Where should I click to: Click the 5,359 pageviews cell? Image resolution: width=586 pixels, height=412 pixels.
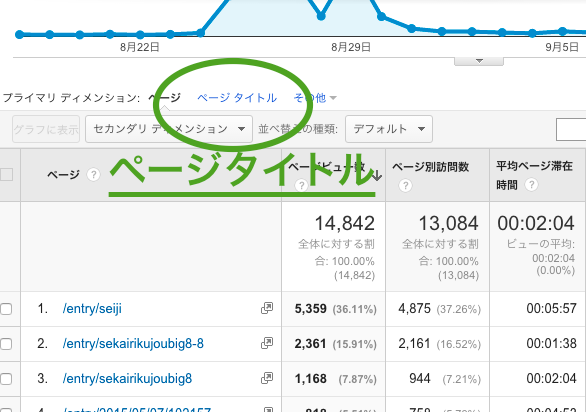coord(311,309)
